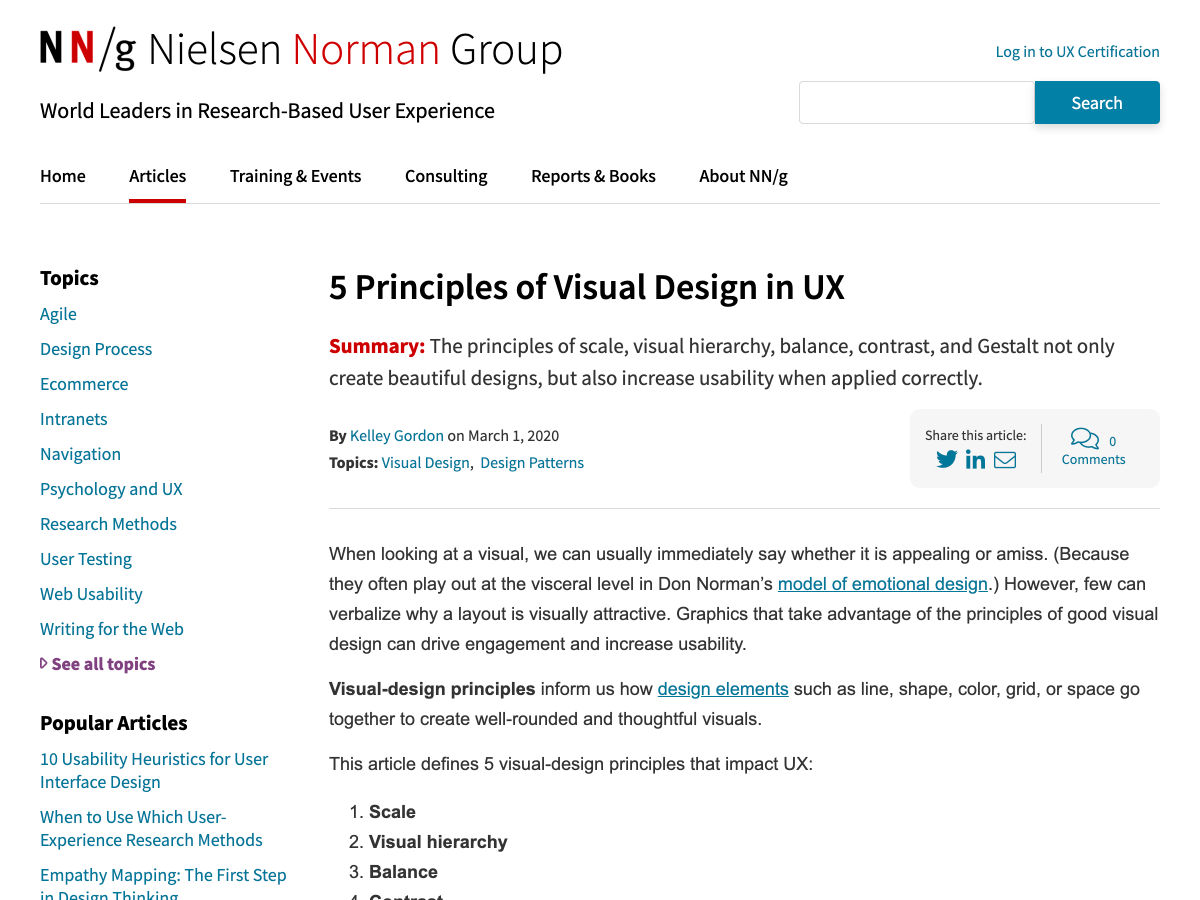Go to Consulting section
The width and height of the screenshot is (1200, 900).
[x=446, y=176]
